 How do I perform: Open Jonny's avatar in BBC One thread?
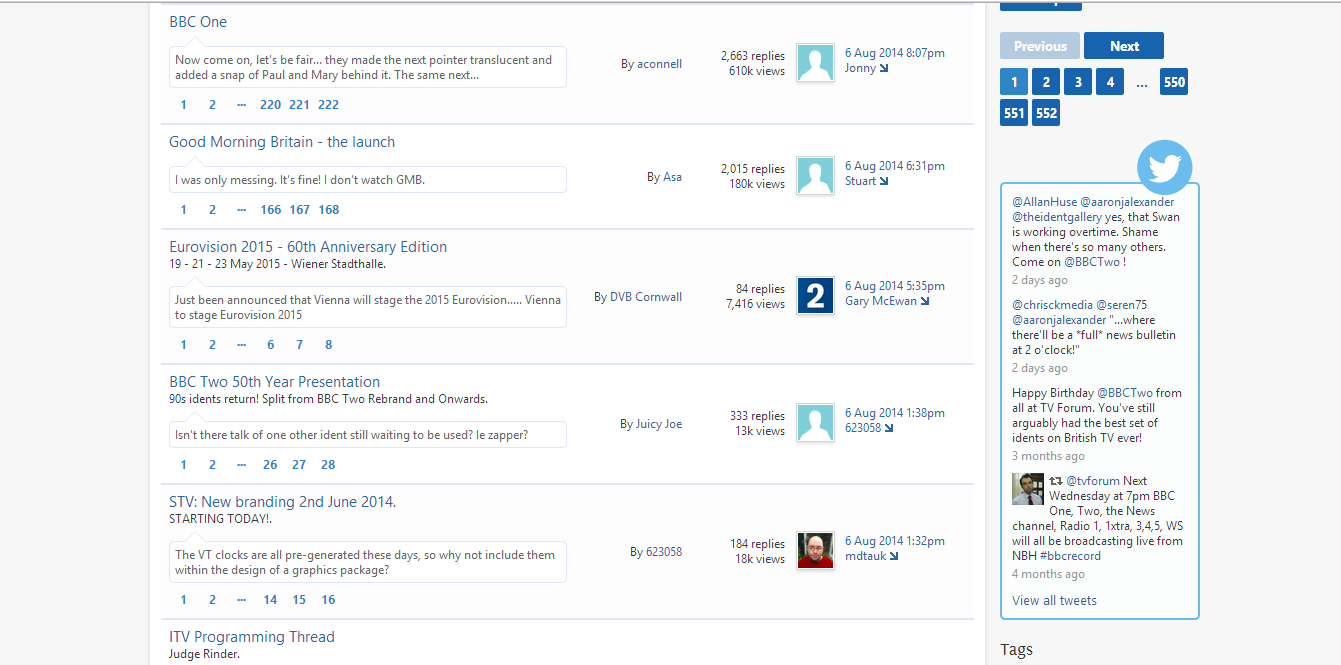(x=815, y=62)
